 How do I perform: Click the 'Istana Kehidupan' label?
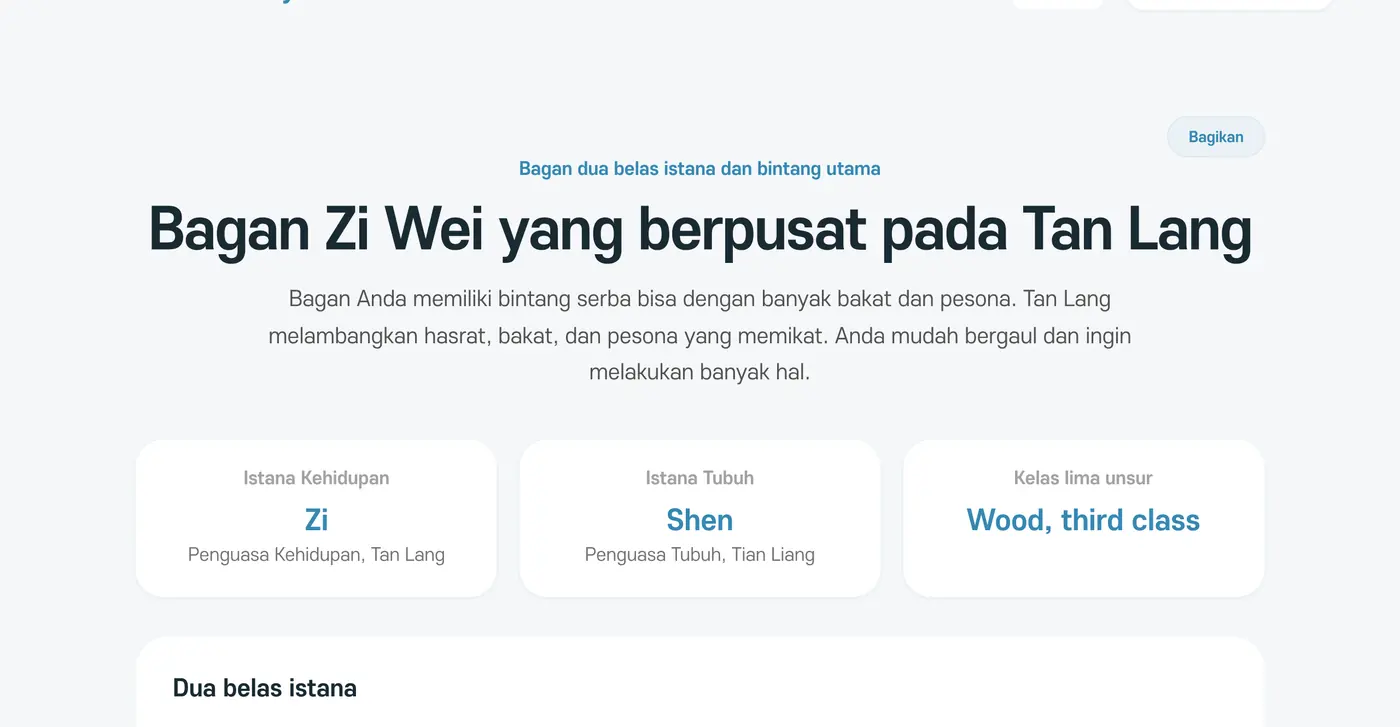[x=316, y=478]
